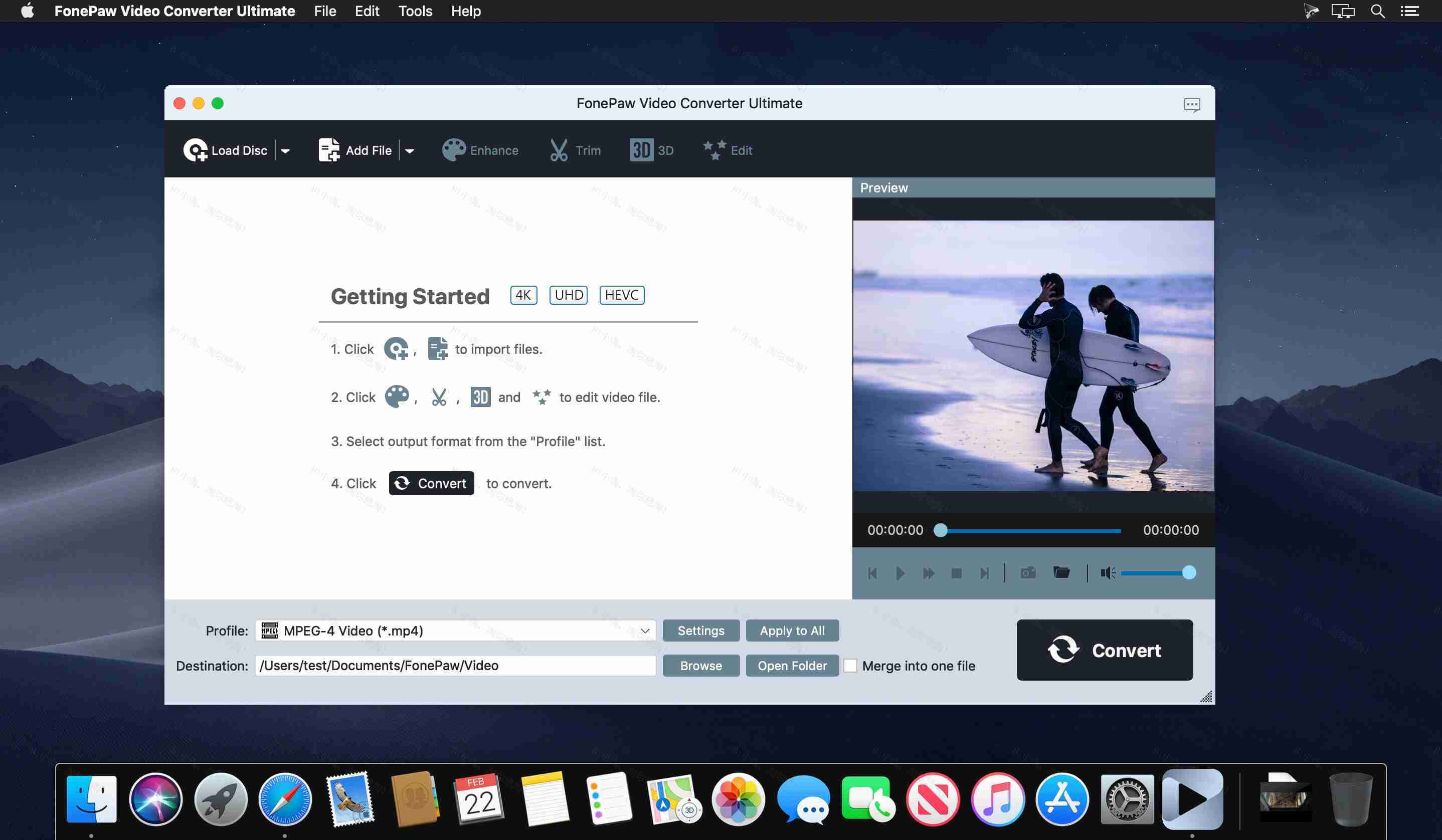Mute the preview audio

[1107, 573]
